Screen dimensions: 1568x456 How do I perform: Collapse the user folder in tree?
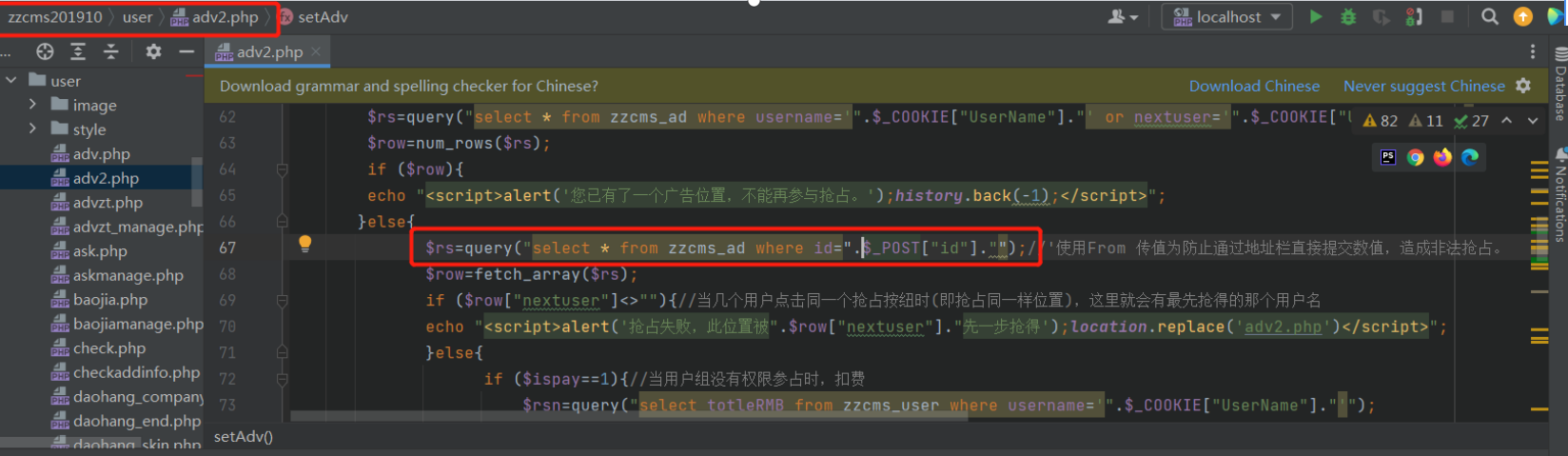[11, 81]
